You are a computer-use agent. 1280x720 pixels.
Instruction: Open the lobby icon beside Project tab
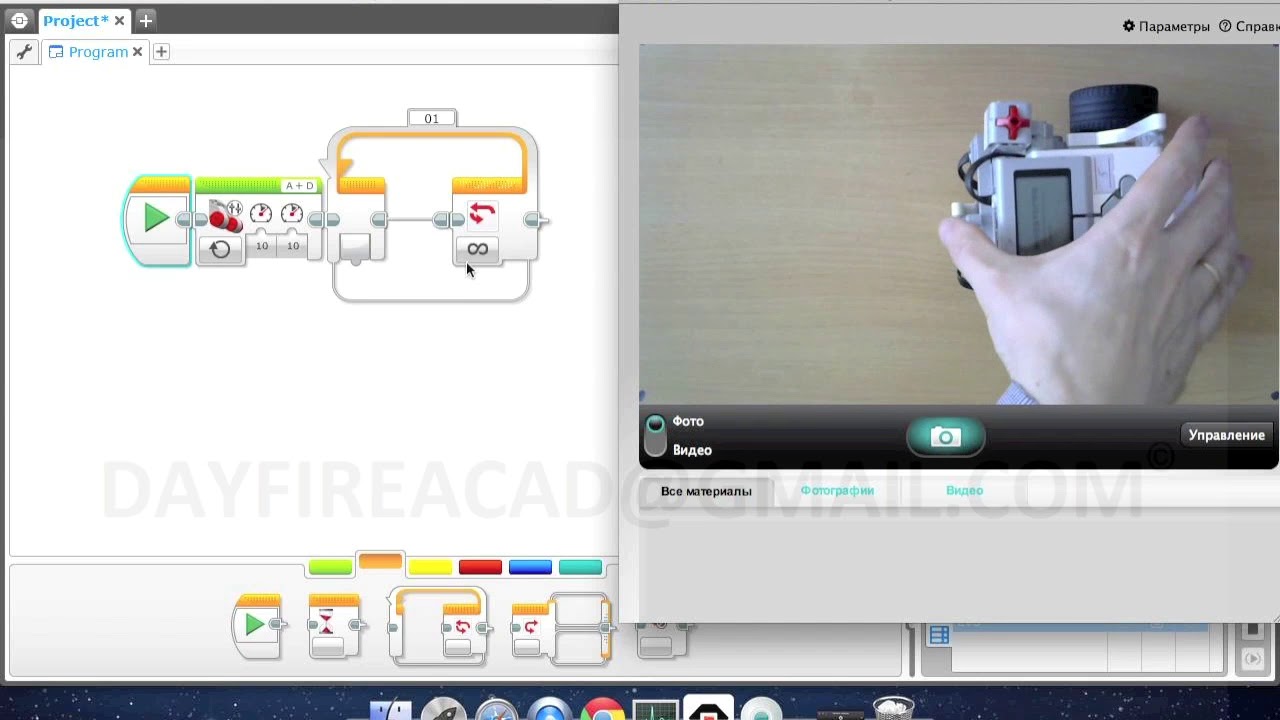click(19, 20)
